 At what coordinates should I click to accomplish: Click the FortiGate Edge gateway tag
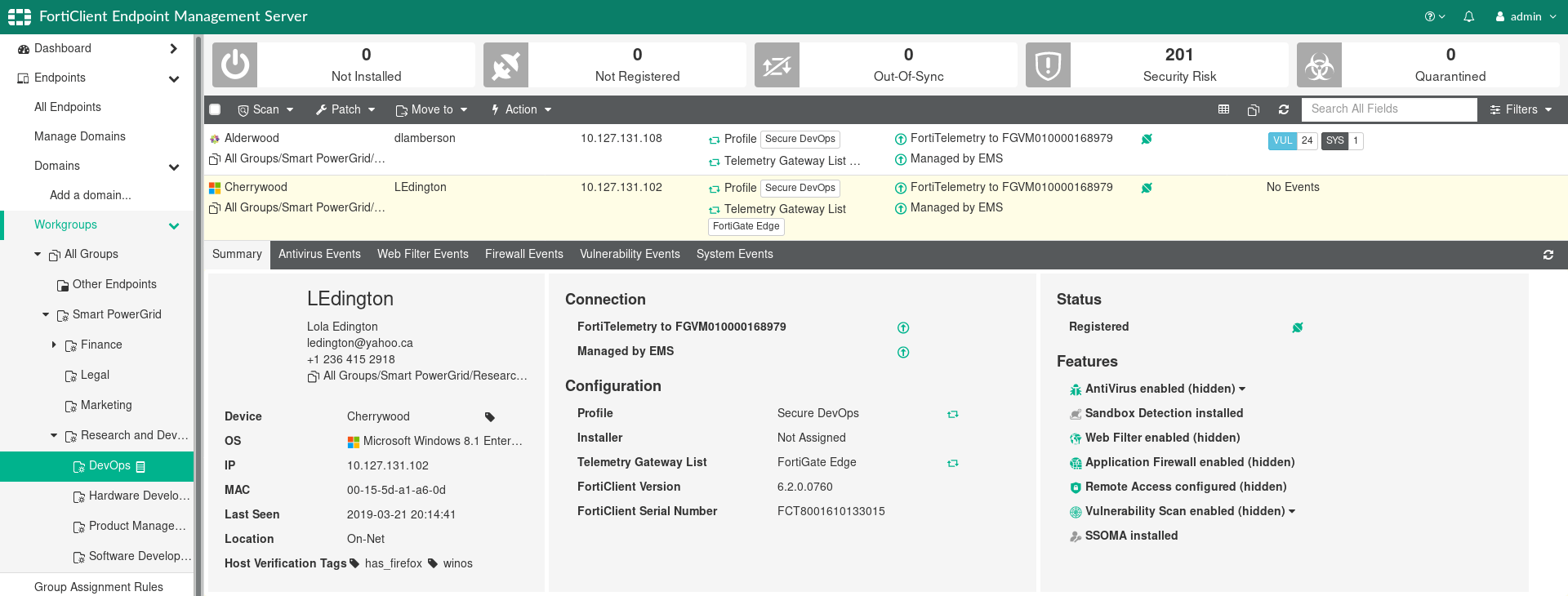pyautogui.click(x=746, y=227)
